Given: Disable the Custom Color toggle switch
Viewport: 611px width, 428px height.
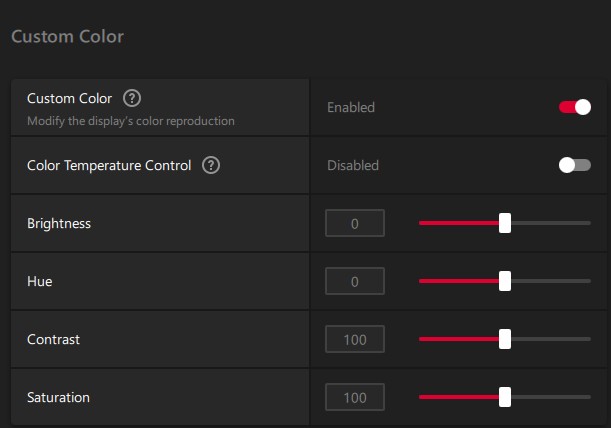Looking at the screenshot, I should click(575, 107).
